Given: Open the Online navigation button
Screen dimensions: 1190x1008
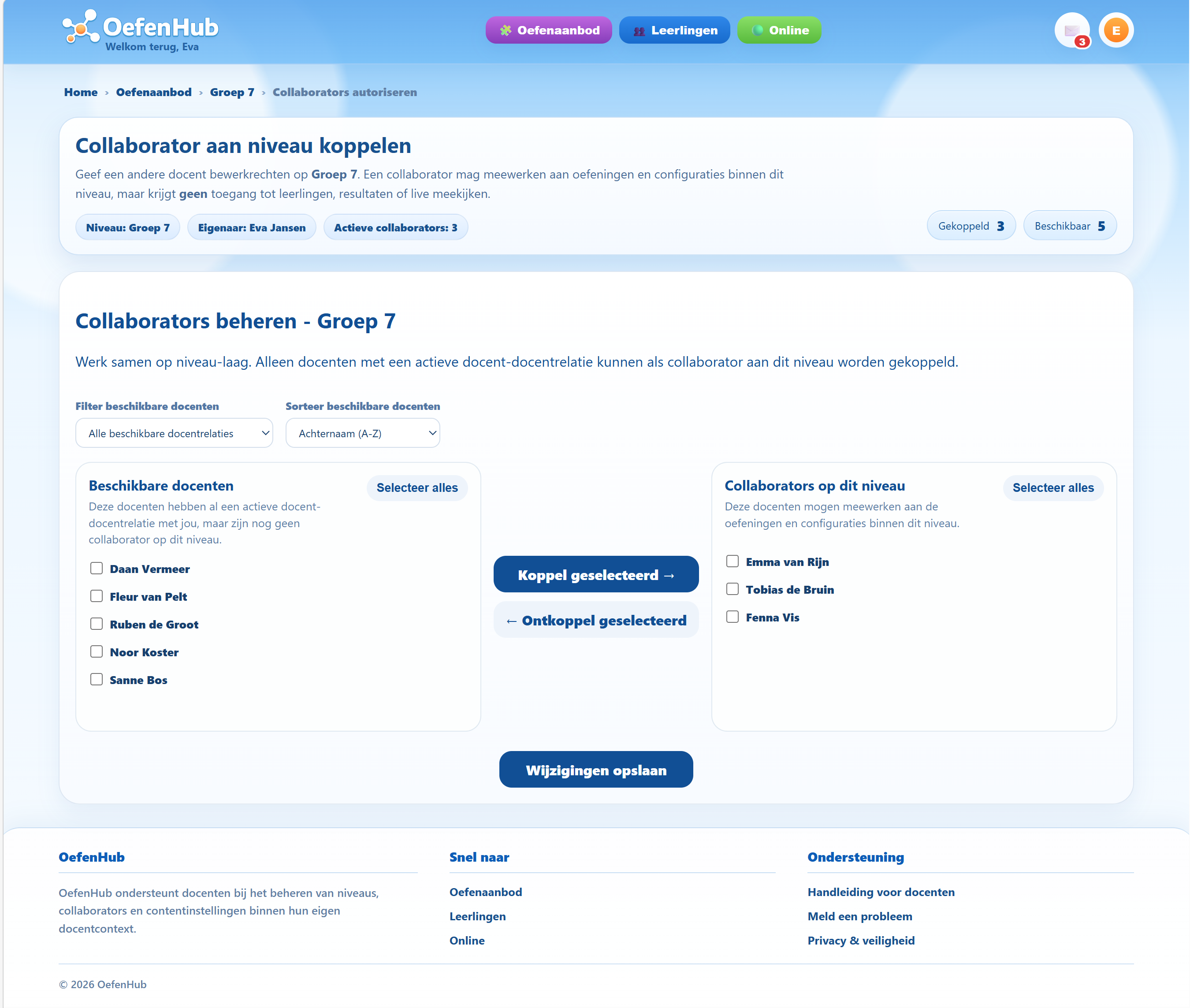Looking at the screenshot, I should point(779,30).
